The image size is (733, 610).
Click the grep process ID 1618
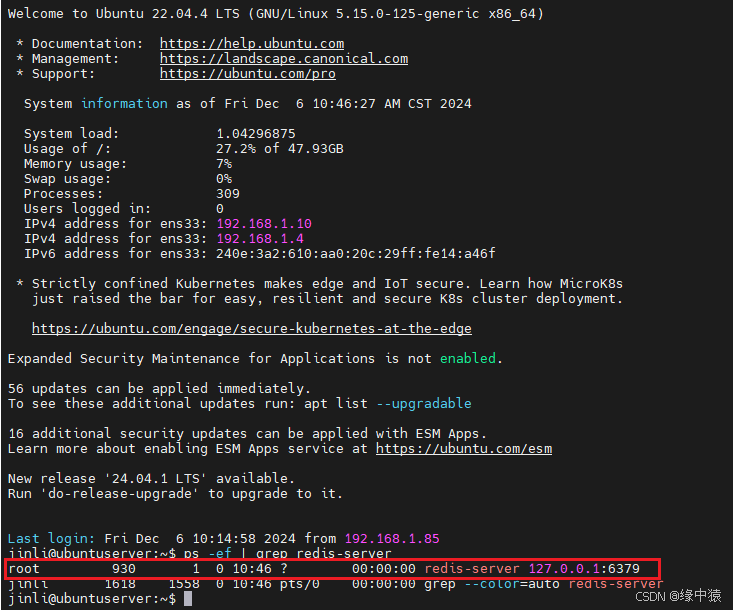[x=120, y=584]
